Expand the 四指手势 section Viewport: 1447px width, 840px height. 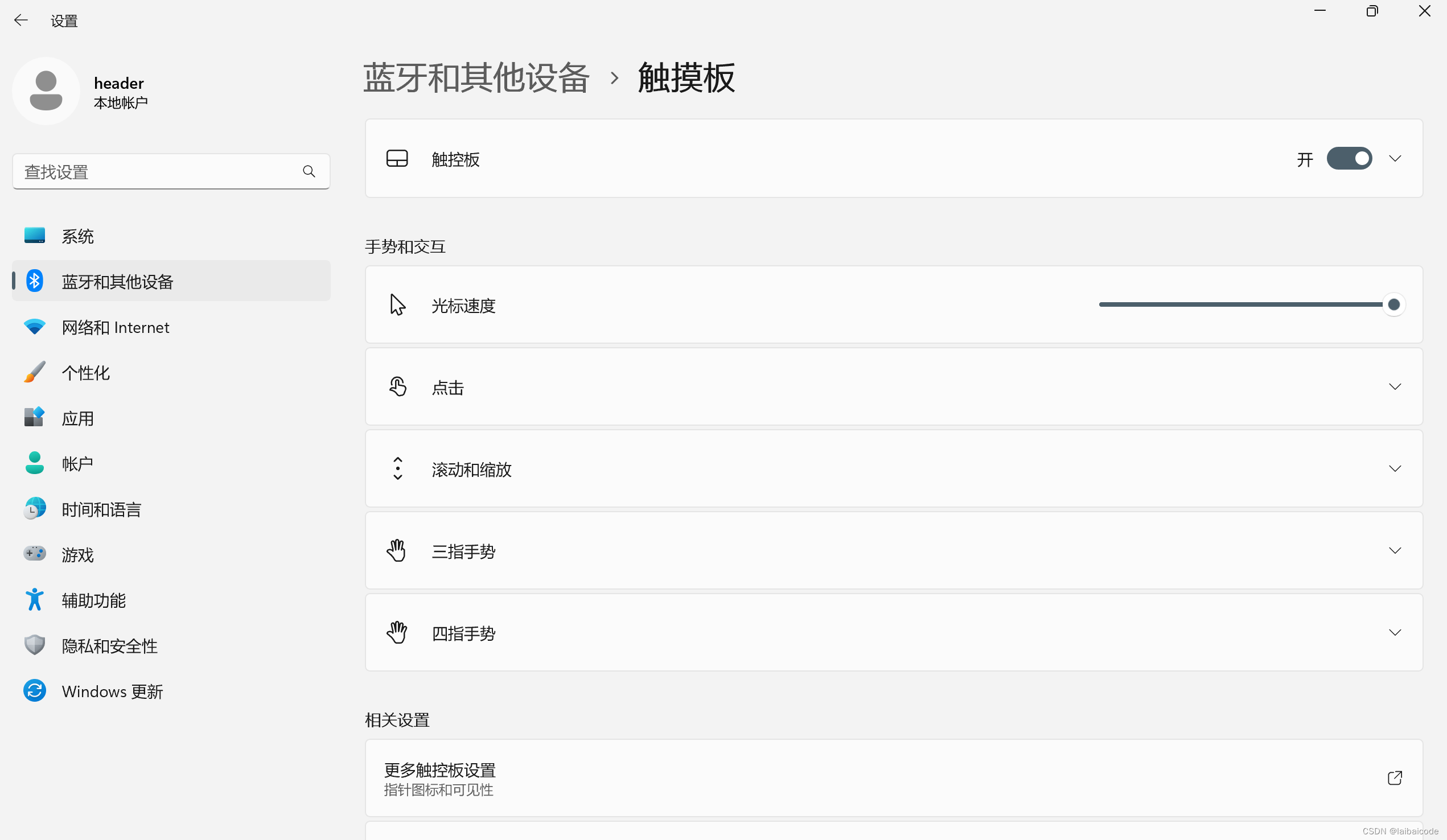pyautogui.click(x=1395, y=633)
